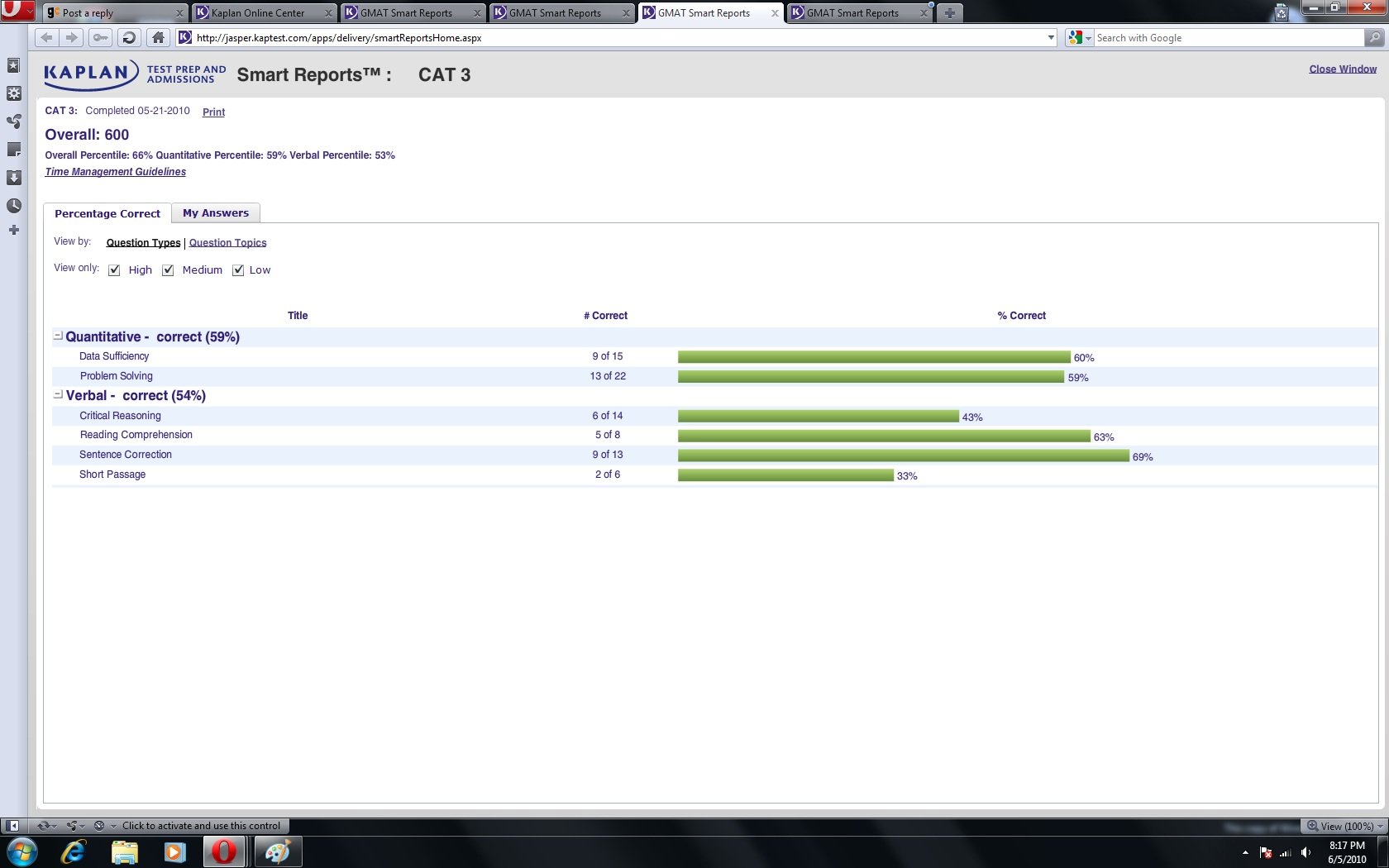Open the Bookmarks panel in Opera sidebar
Image resolution: width=1389 pixels, height=868 pixels.
coord(14,65)
